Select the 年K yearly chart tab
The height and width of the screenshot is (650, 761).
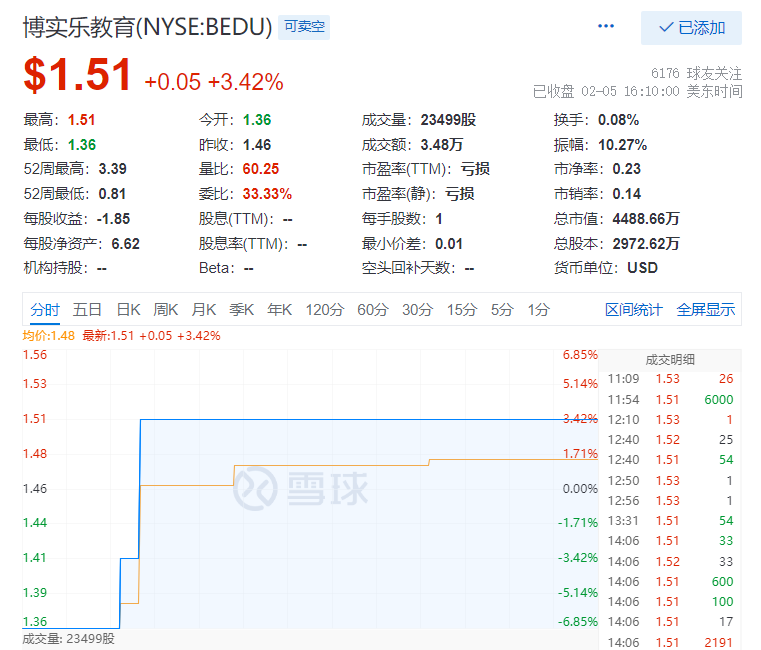pyautogui.click(x=280, y=310)
